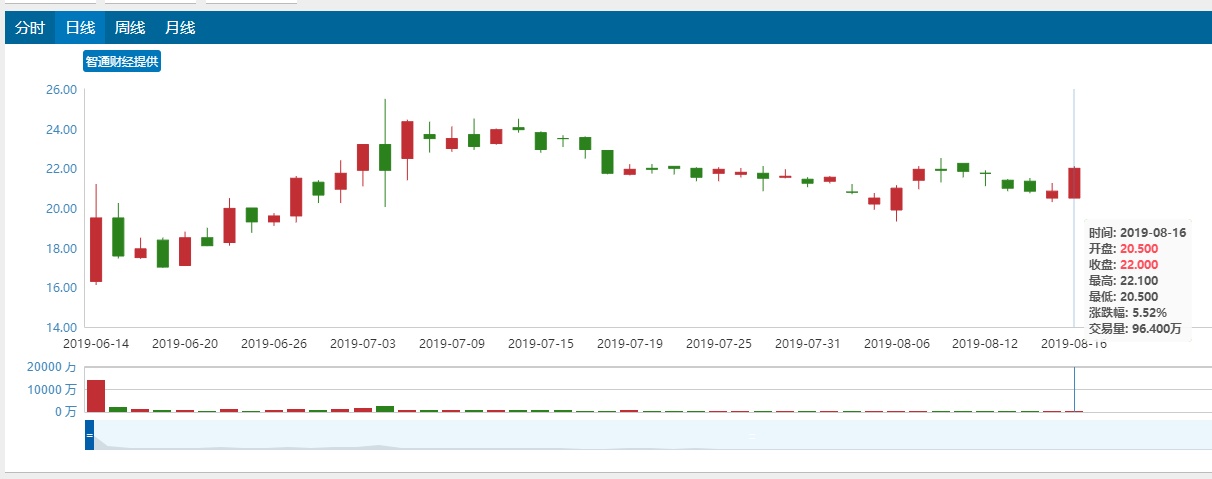The height and width of the screenshot is (479, 1212).
Task: Click the 2019-07-15 date label
Action: pyautogui.click(x=541, y=343)
